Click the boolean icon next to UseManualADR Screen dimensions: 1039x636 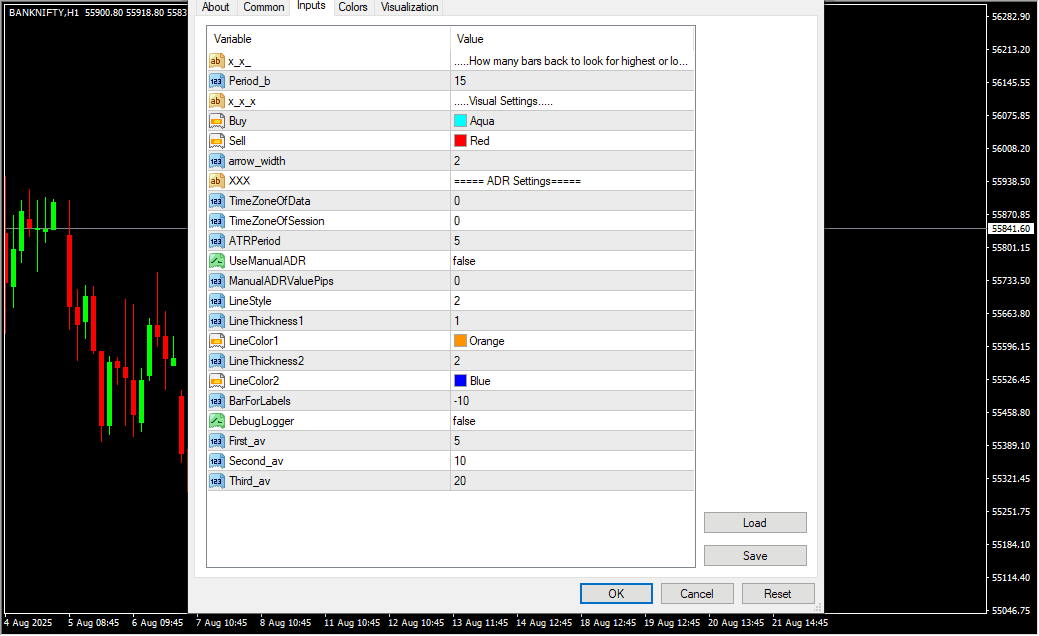point(216,261)
